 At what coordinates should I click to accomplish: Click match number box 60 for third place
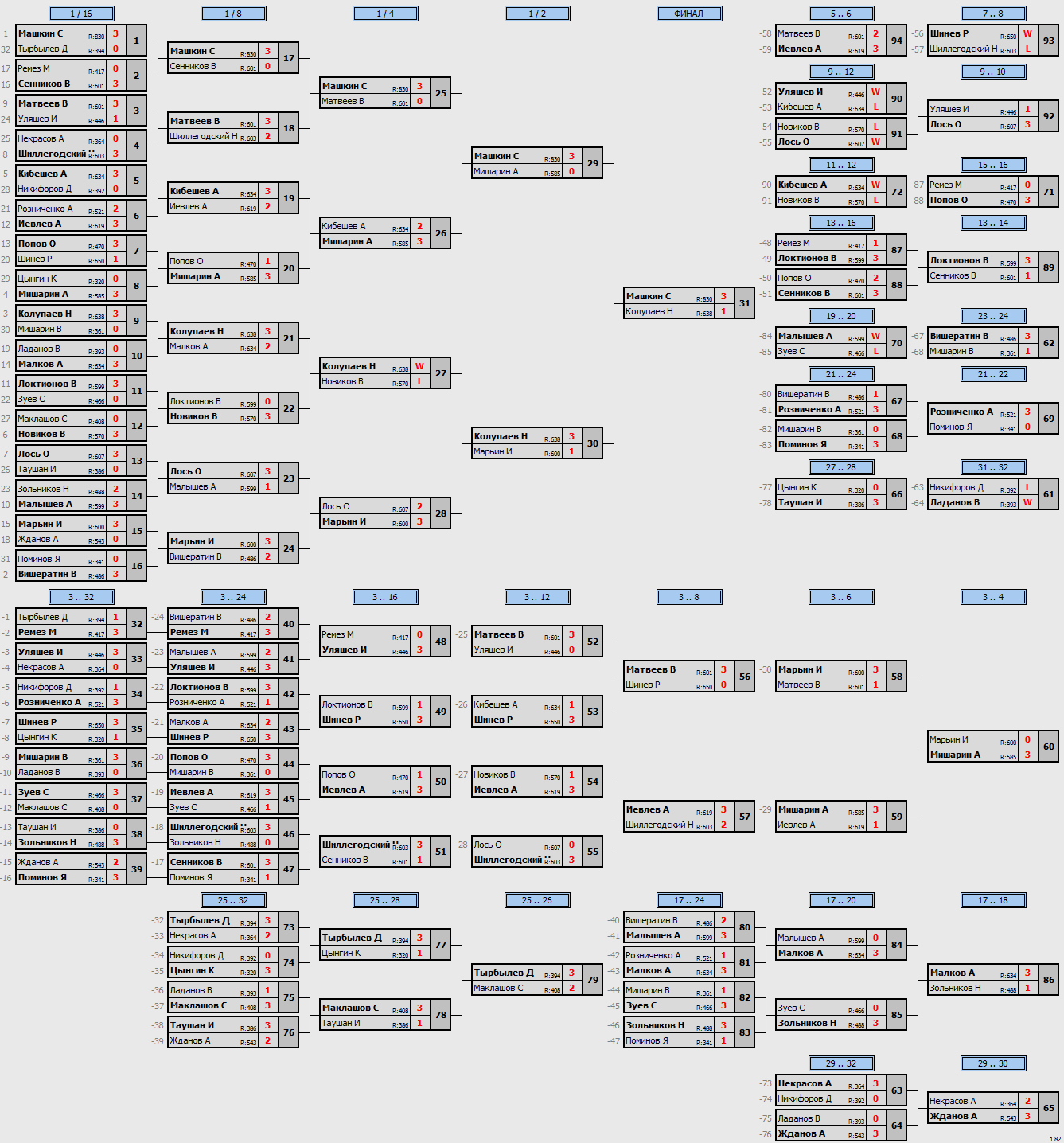coord(1048,747)
